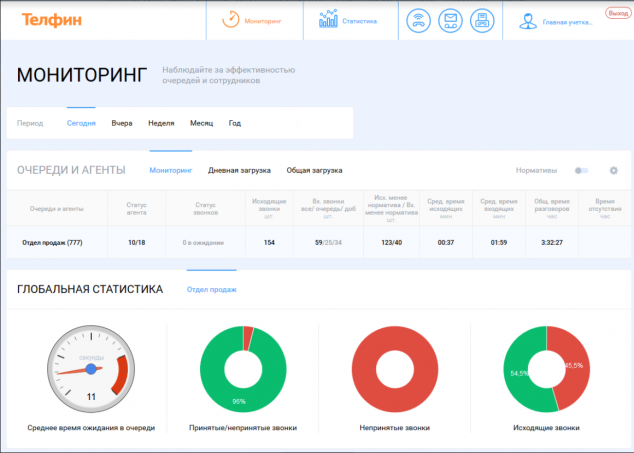Click incoming calls value 59/25/34
The image size is (634, 453).
click(x=328, y=242)
